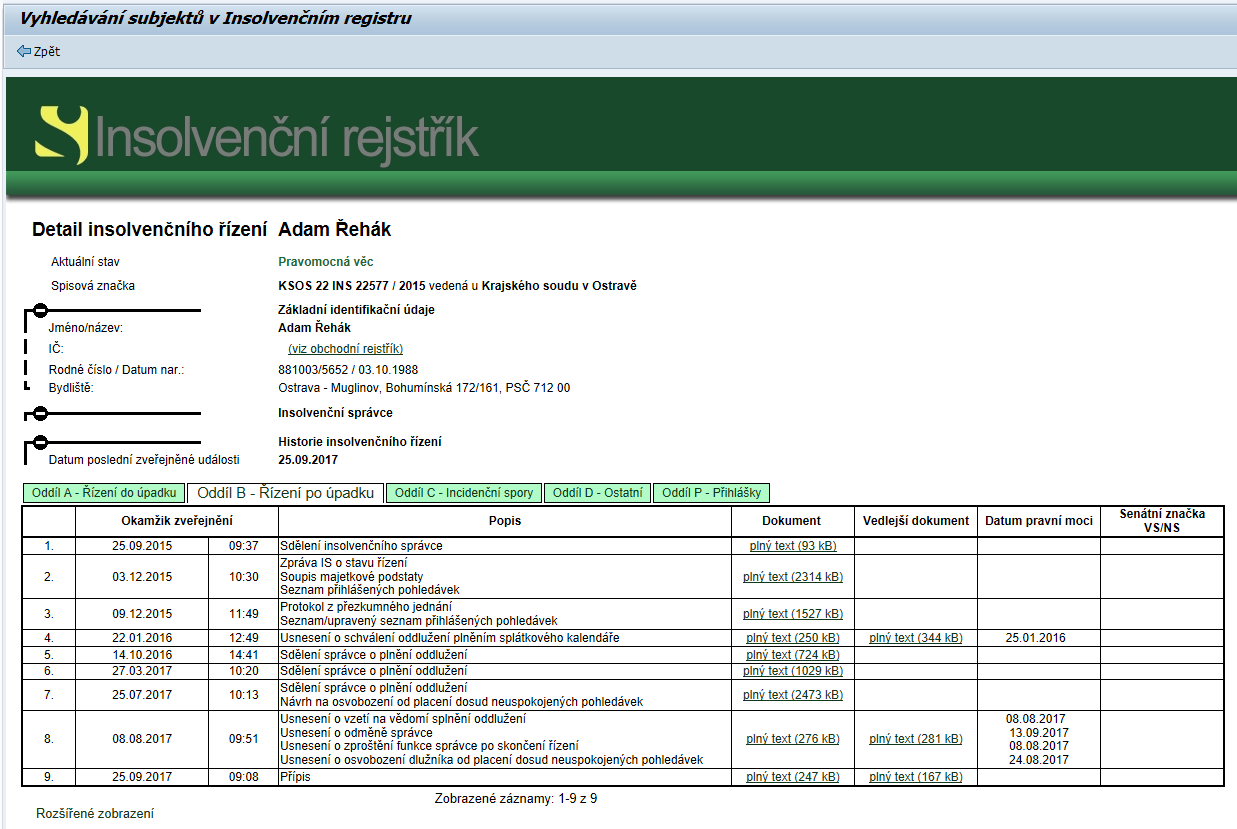Collapse the Základní identifikační údaje section
The width and height of the screenshot is (1237, 829).
pos(39,310)
